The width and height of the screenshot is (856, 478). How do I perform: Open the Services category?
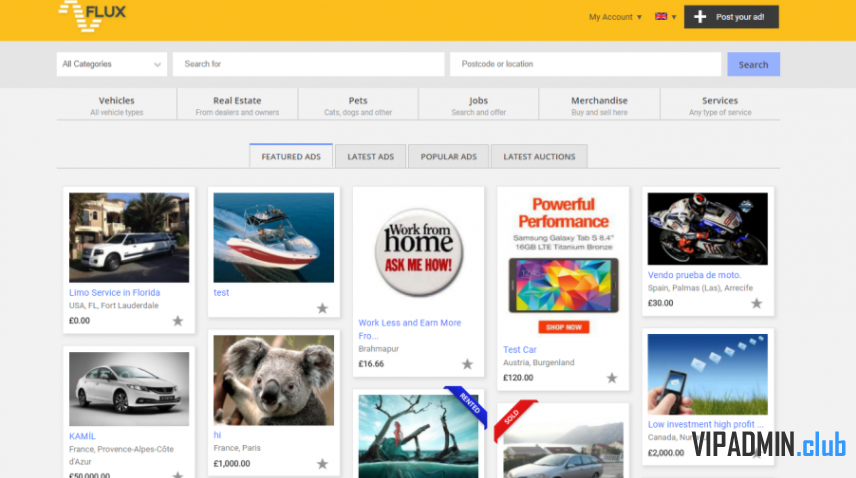(x=720, y=105)
